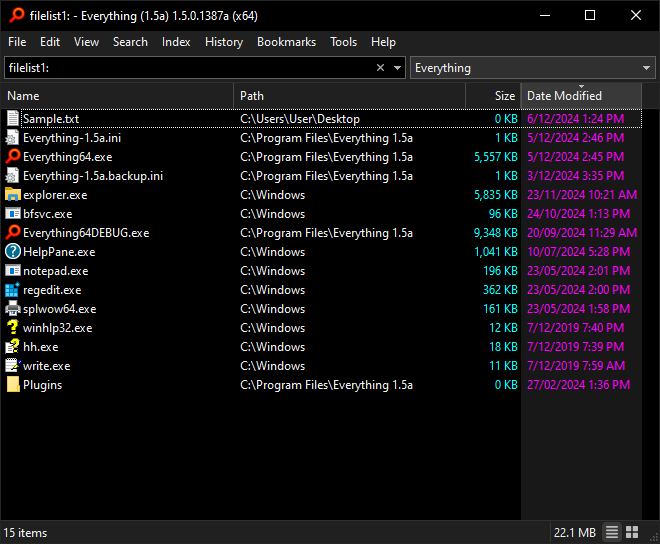Click the Plugins folder icon
The height and width of the screenshot is (544, 660).
(13, 385)
